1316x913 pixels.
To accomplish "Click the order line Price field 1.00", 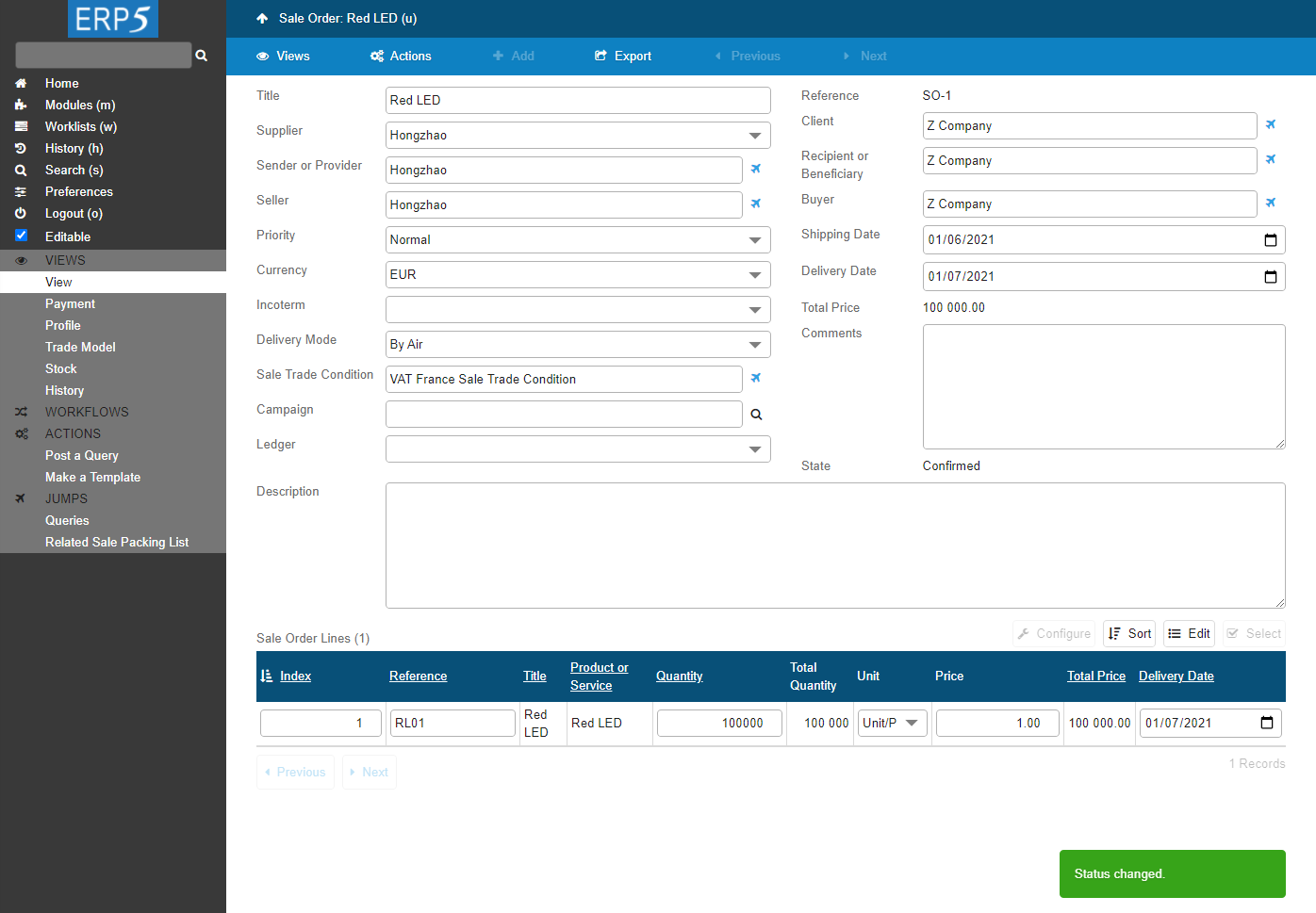I will [997, 723].
